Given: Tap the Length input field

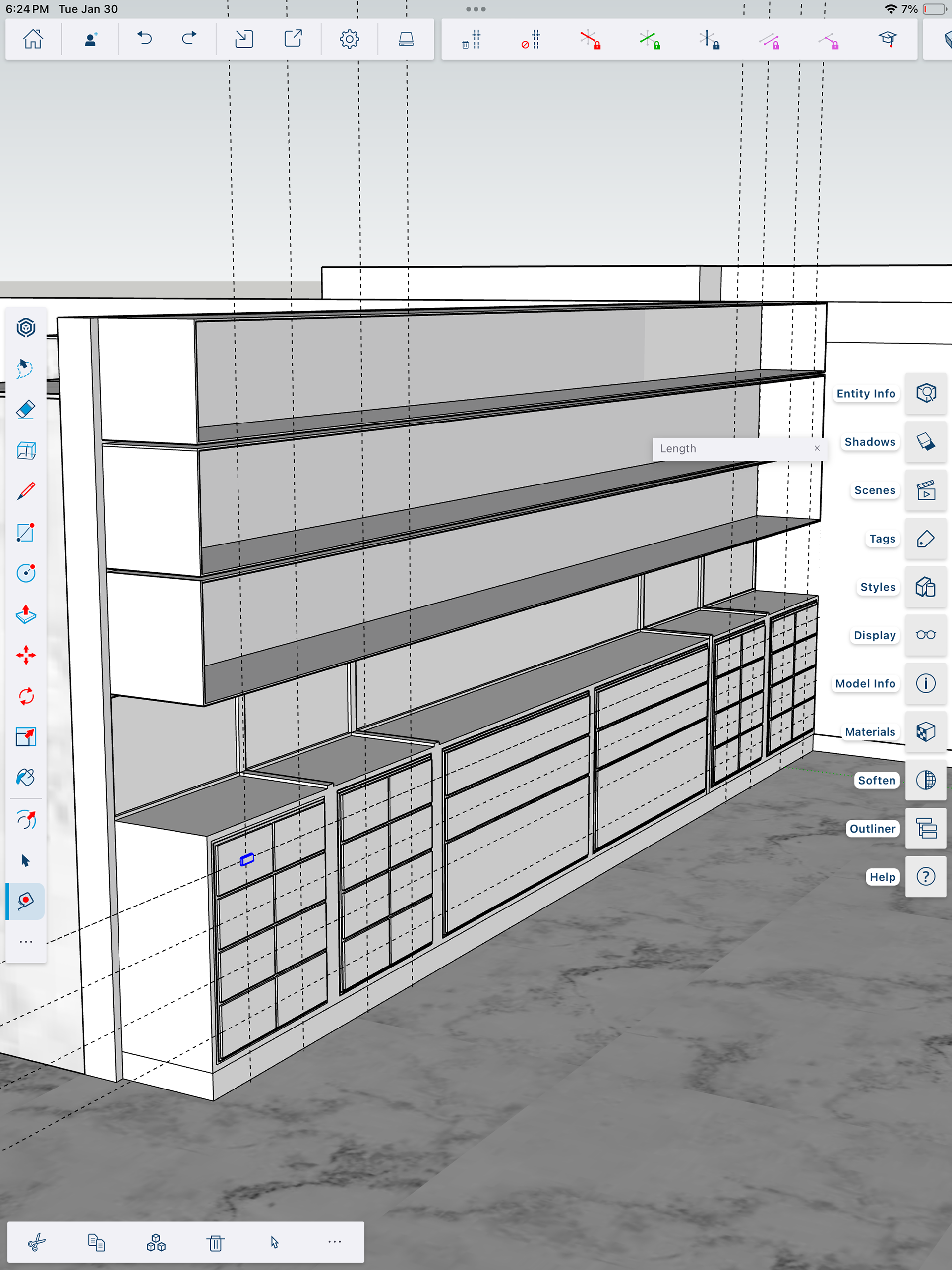Looking at the screenshot, I should [729, 448].
